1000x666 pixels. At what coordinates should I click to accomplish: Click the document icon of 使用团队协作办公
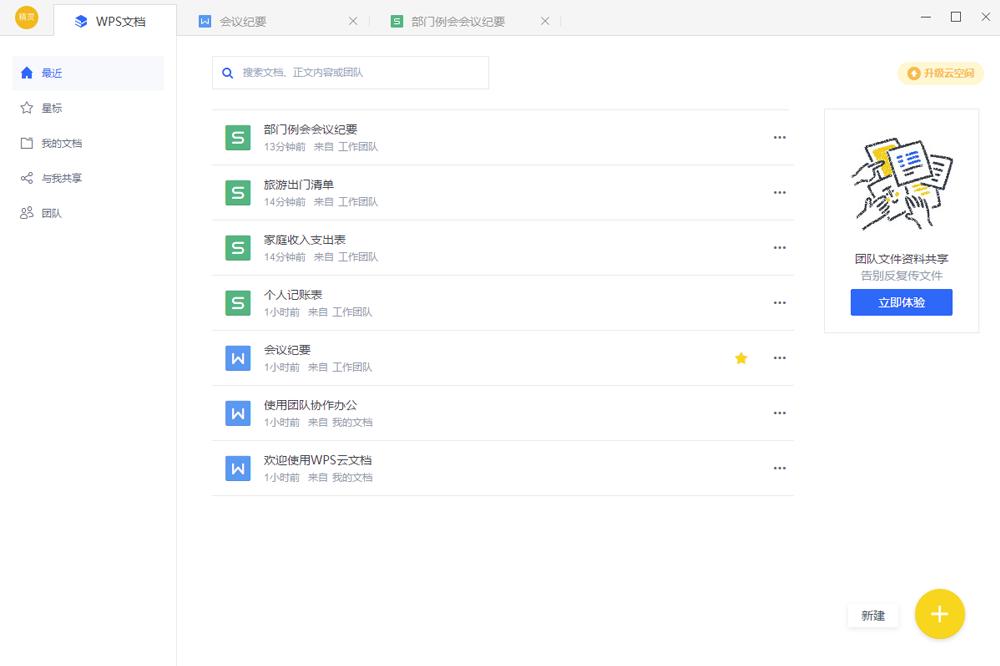click(238, 413)
